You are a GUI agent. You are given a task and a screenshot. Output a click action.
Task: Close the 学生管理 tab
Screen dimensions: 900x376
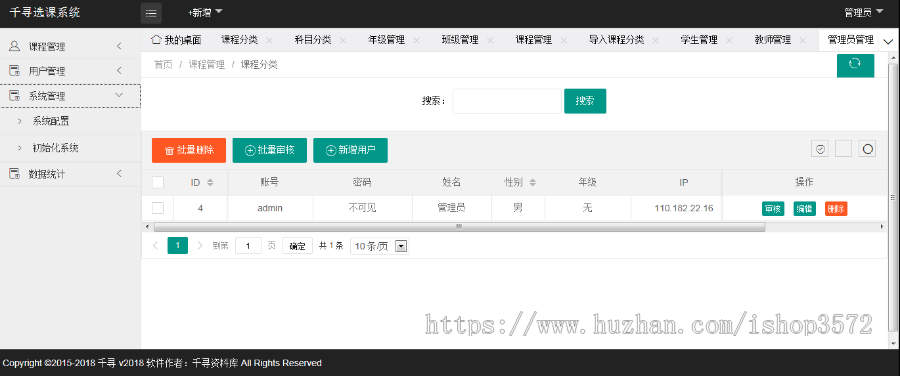click(729, 40)
